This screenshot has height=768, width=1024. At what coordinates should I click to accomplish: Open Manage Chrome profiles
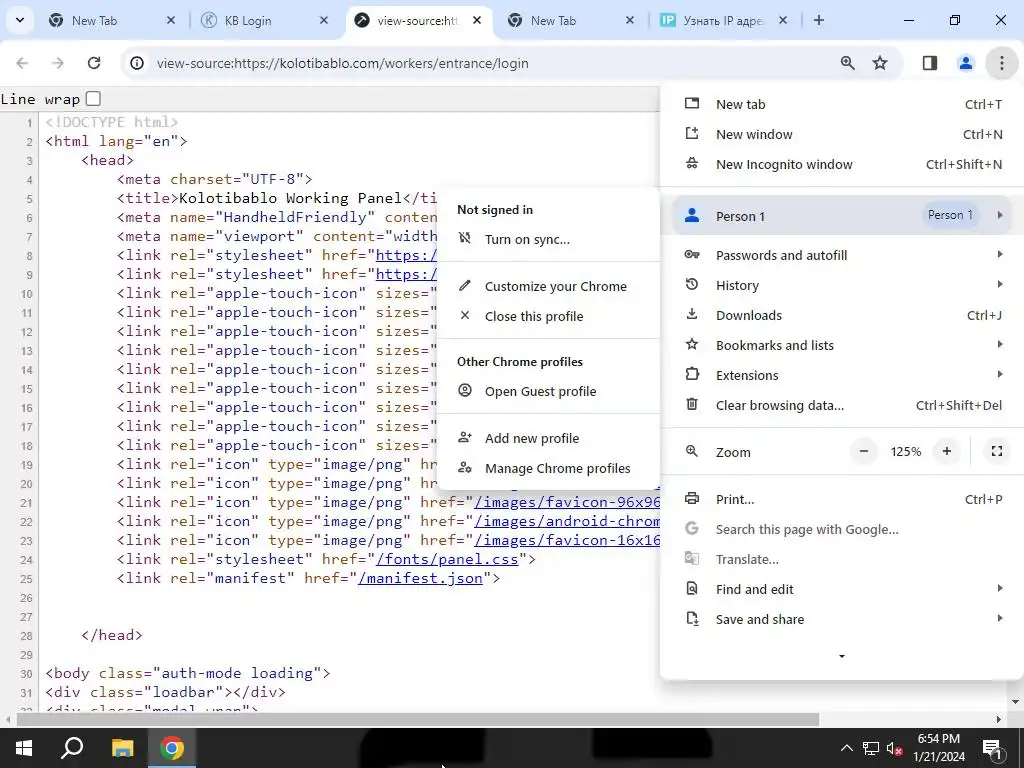tap(548, 469)
